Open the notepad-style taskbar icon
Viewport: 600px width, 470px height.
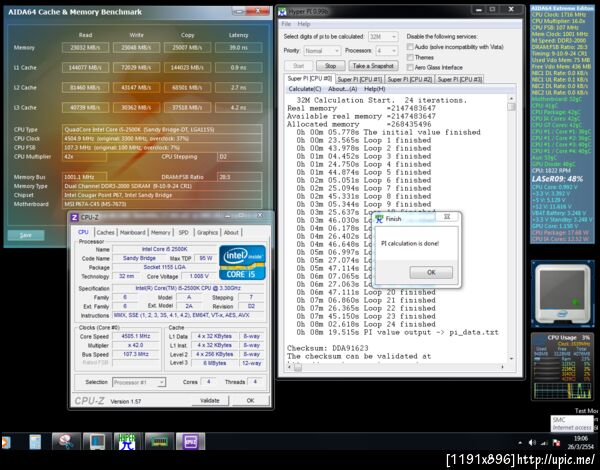(35, 442)
